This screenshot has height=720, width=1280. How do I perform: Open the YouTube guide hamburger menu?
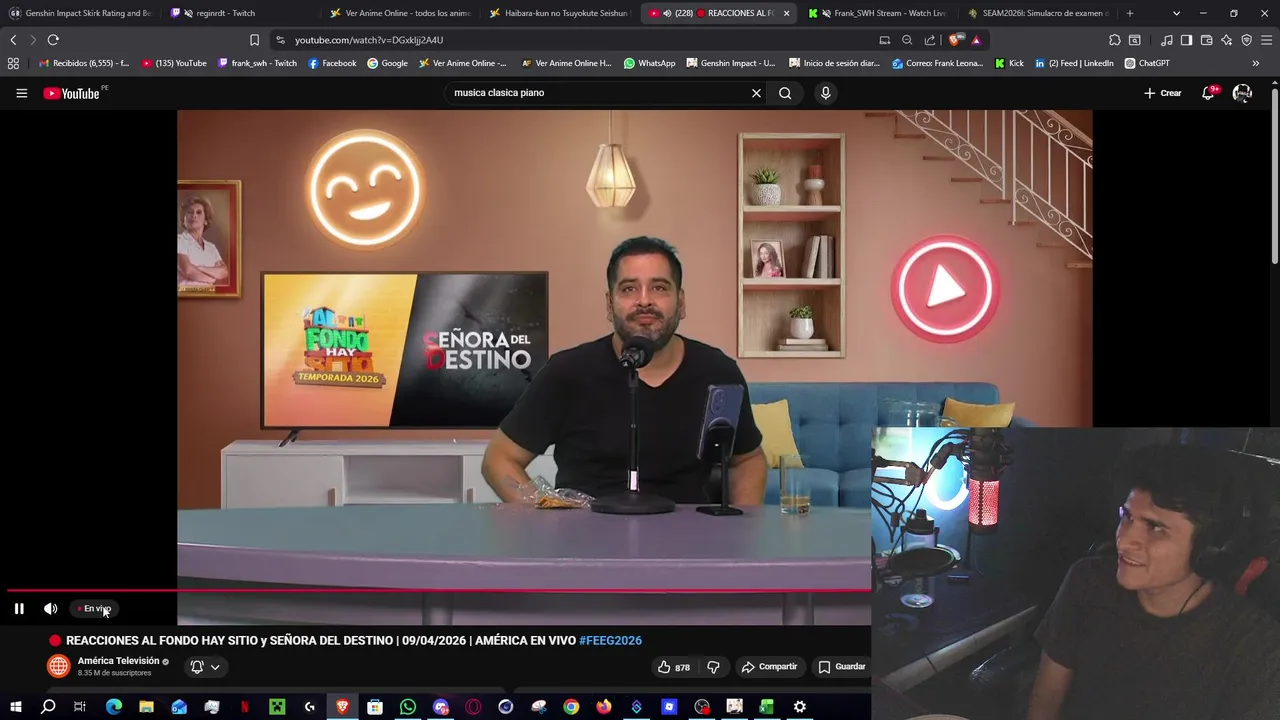pos(21,93)
